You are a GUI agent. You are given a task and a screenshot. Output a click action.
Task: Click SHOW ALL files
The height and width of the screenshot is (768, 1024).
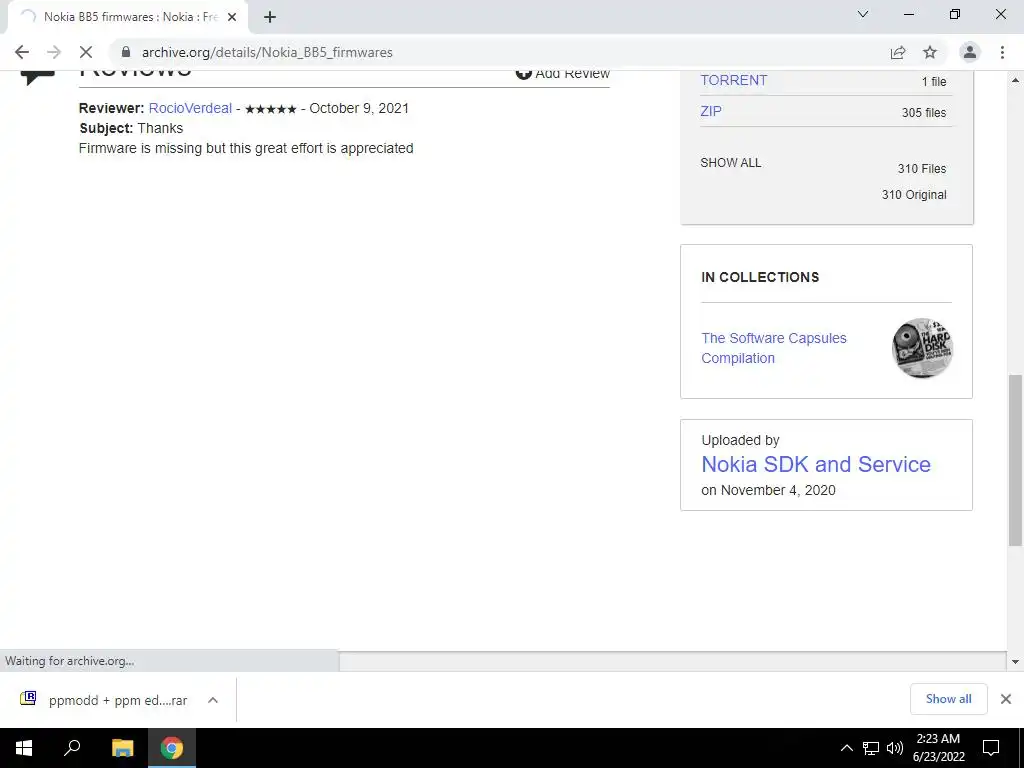[x=731, y=163]
